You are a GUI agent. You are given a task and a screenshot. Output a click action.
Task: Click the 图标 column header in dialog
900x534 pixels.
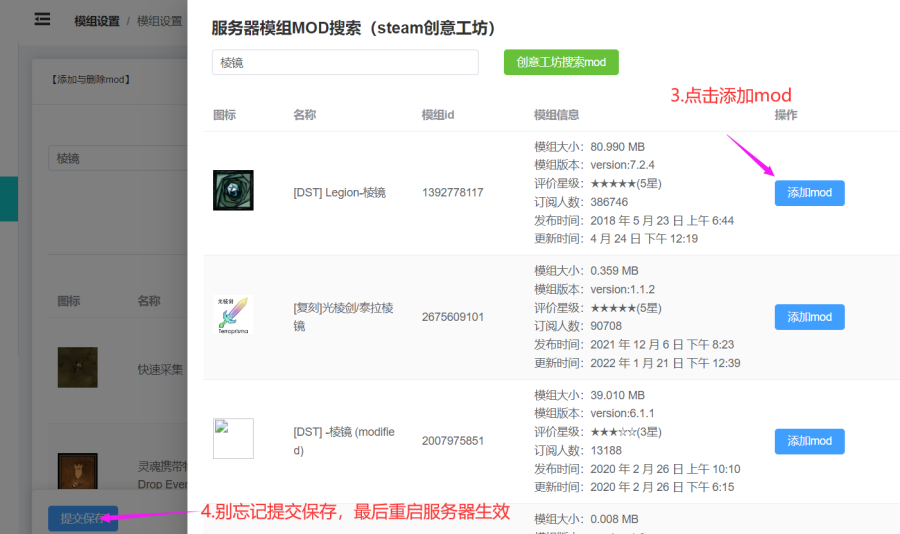[x=224, y=115]
